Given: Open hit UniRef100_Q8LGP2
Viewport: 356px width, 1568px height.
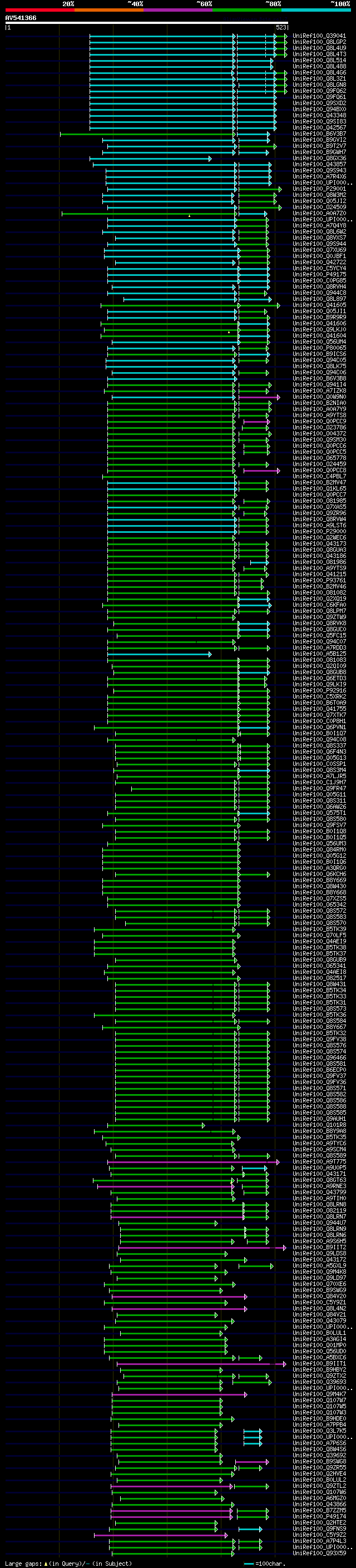Looking at the screenshot, I should [319, 42].
